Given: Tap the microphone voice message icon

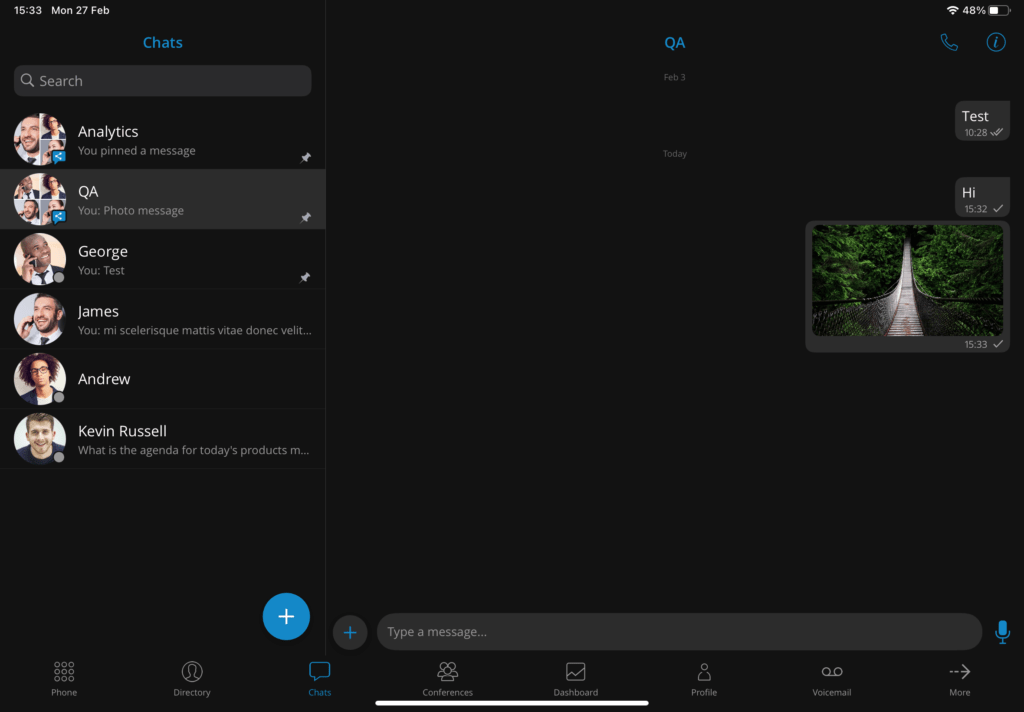Looking at the screenshot, I should [1002, 632].
